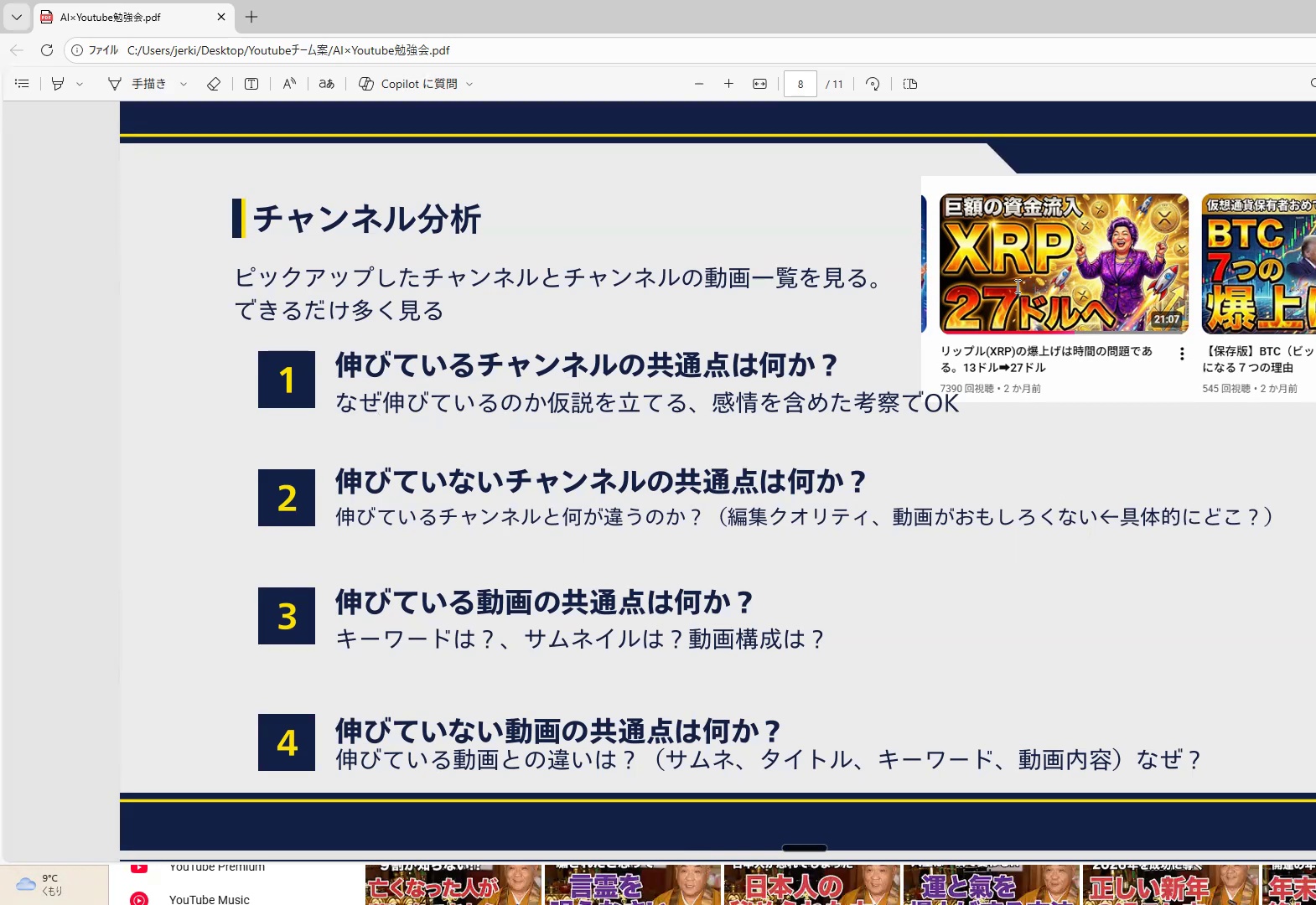1316x905 pixels.
Task: Open YouTube Music in the background window
Action: [210, 899]
